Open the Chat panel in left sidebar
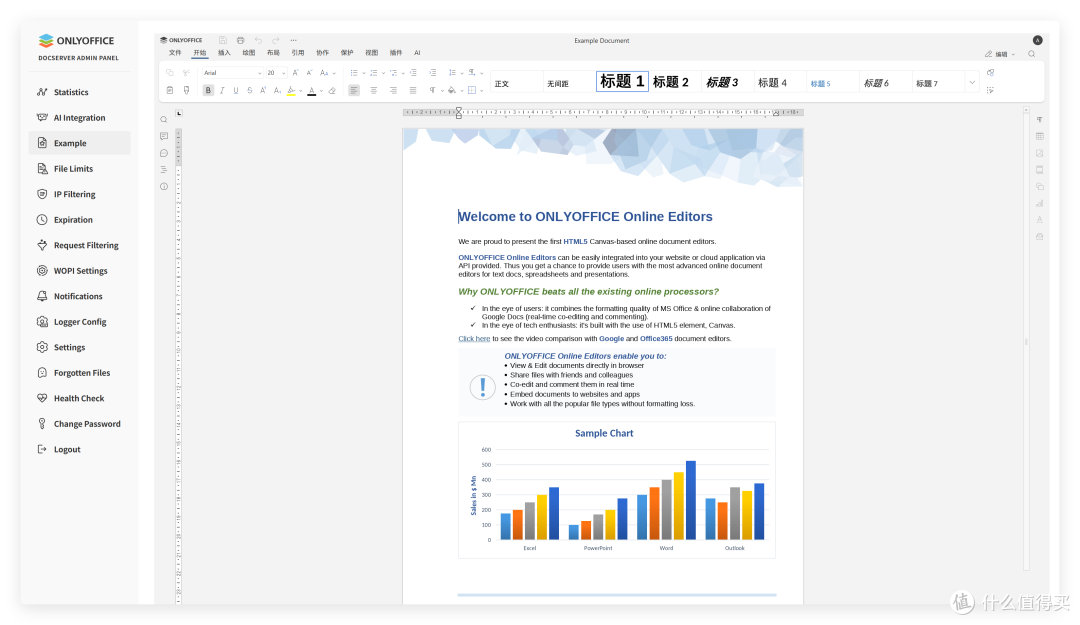 164,153
